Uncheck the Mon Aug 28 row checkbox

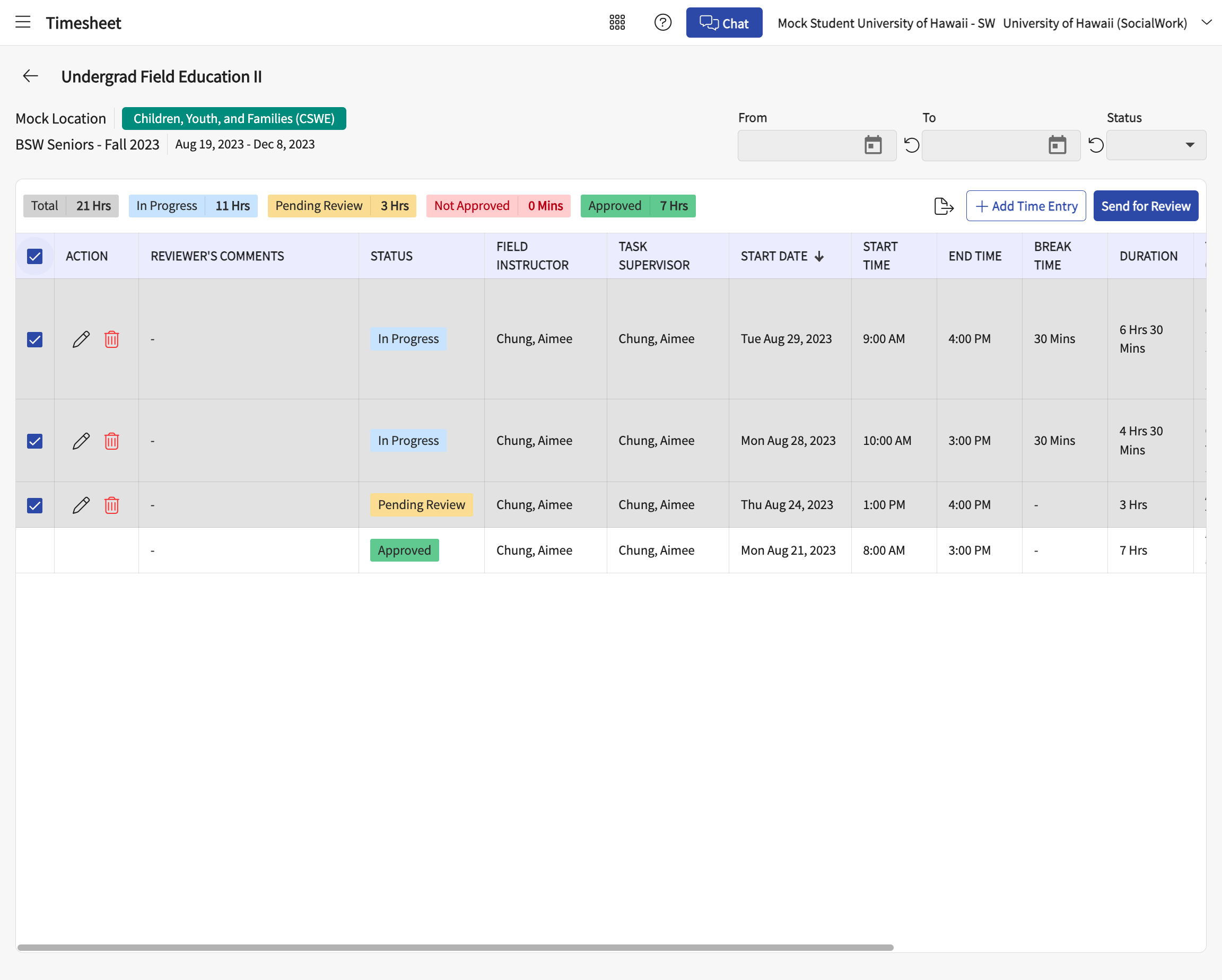pyautogui.click(x=34, y=441)
